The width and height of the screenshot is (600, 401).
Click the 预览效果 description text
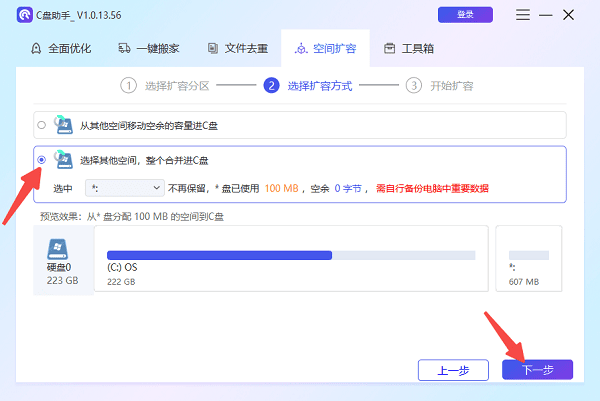(x=132, y=217)
